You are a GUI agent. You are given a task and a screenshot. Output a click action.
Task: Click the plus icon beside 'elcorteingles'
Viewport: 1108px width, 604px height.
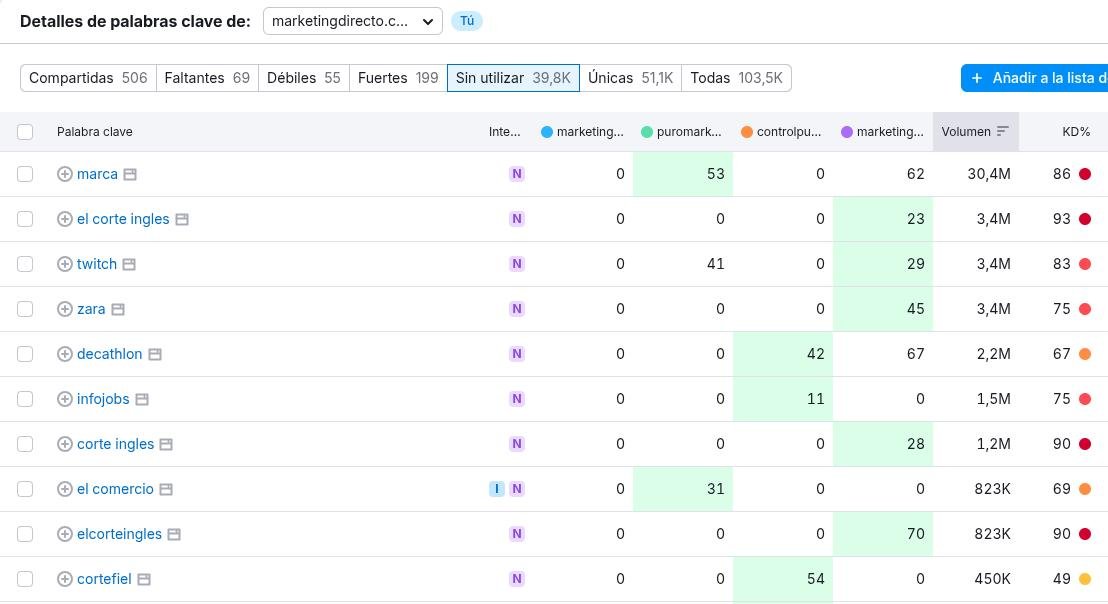65,534
